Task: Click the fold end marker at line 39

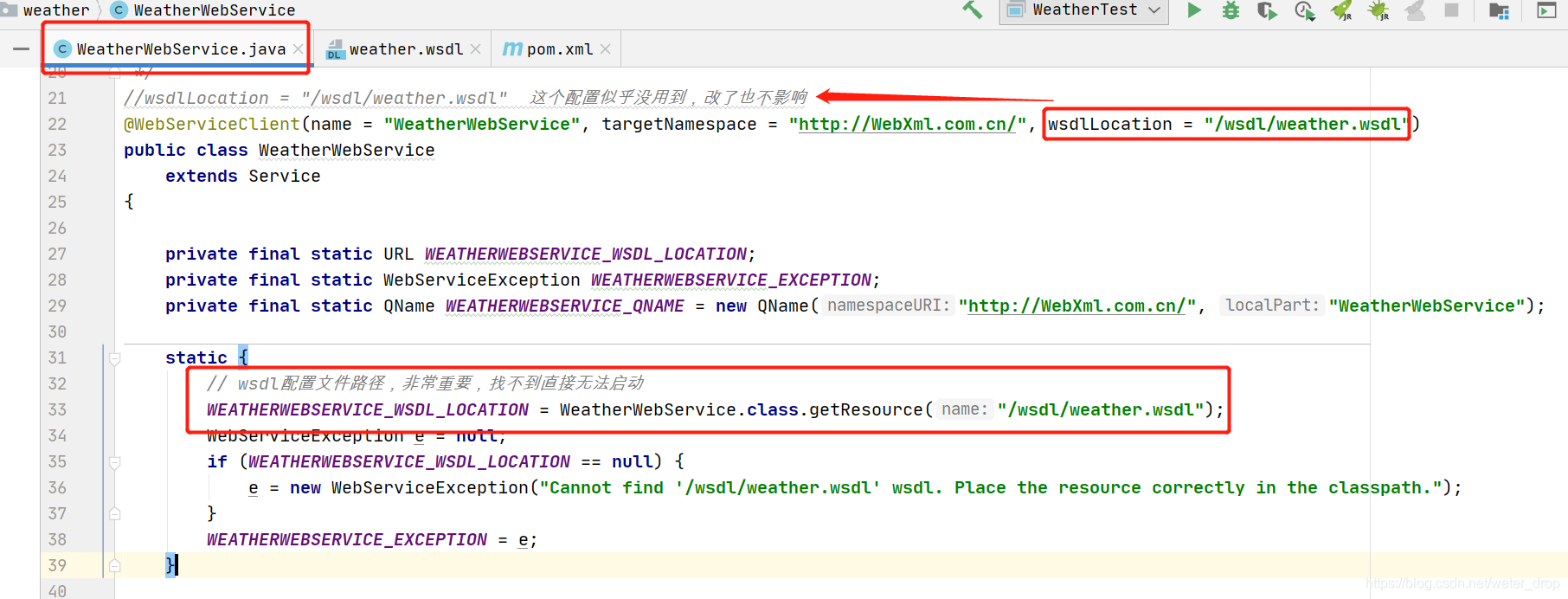Action: [x=114, y=565]
